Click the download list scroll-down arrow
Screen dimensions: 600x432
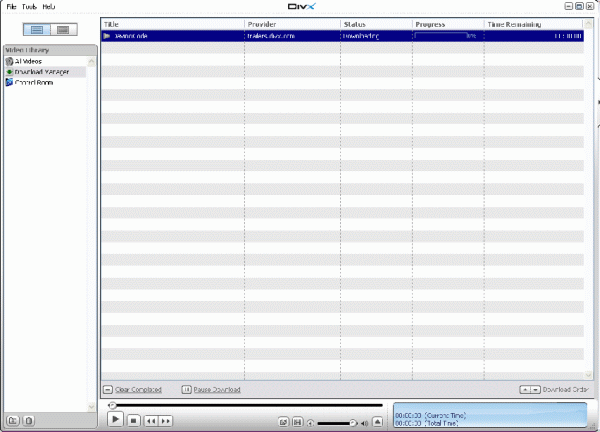pos(589,375)
